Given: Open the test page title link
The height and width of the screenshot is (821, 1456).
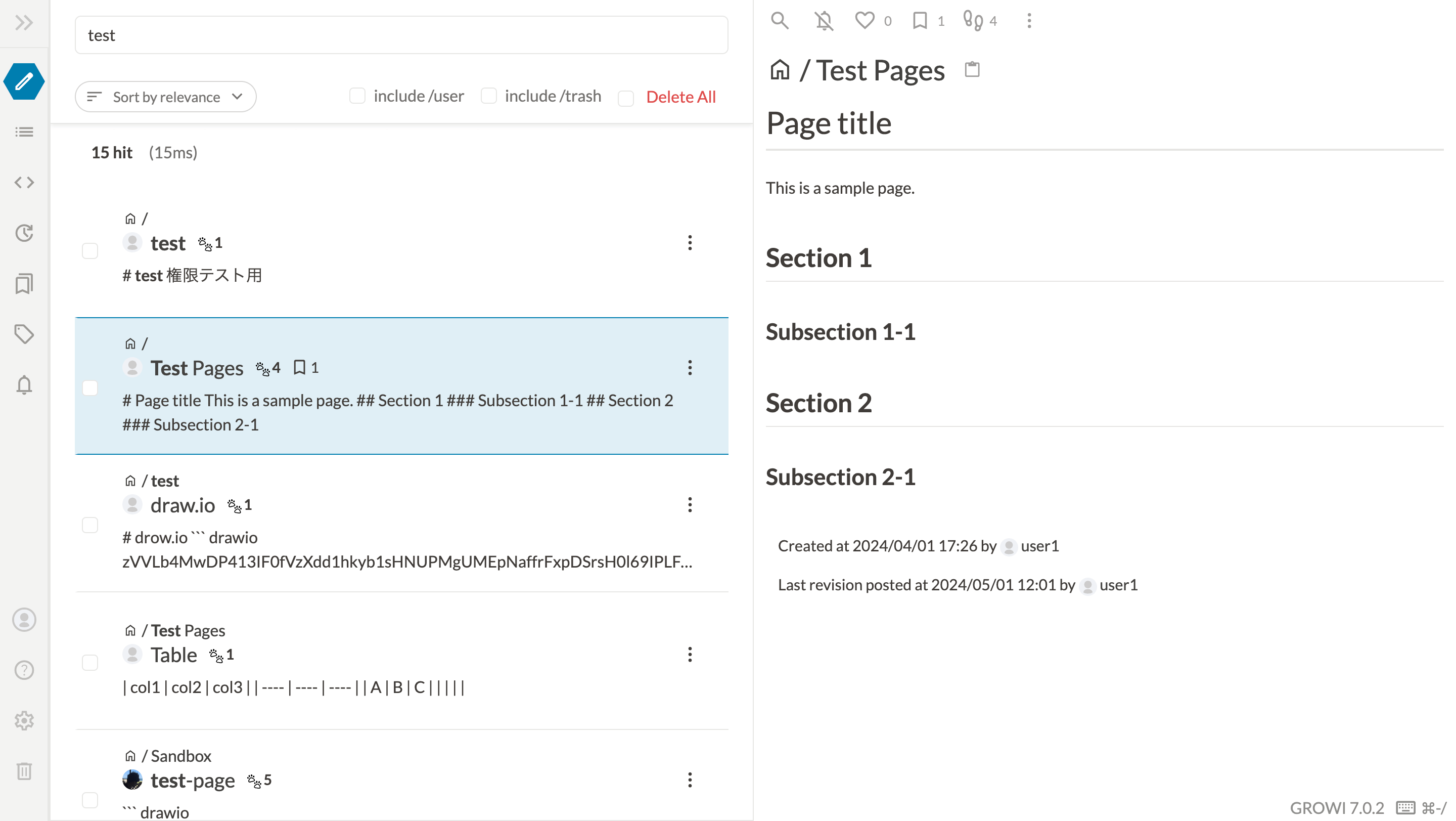Looking at the screenshot, I should (168, 243).
